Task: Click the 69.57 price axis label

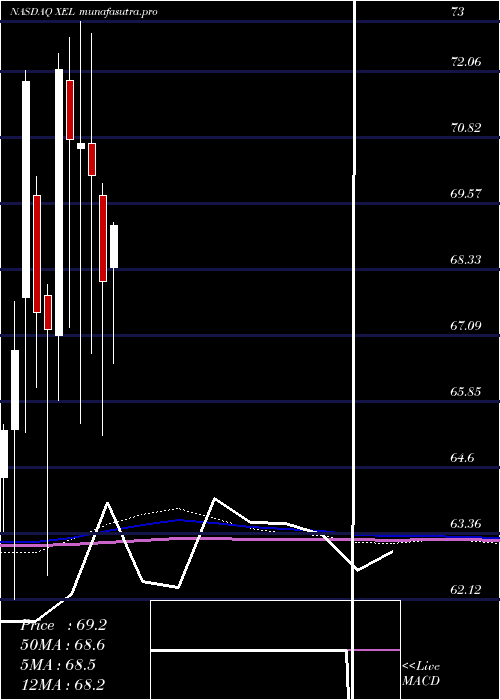Action: pyautogui.click(x=467, y=194)
